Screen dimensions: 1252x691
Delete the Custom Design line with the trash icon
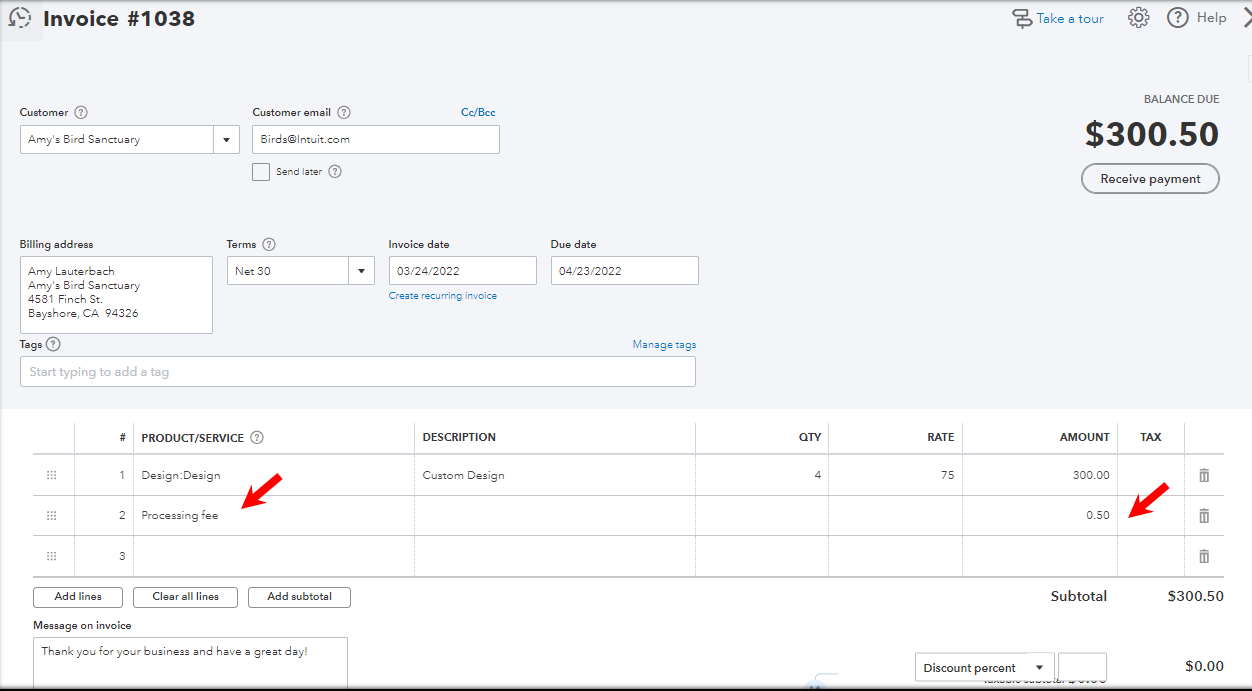click(x=1204, y=475)
